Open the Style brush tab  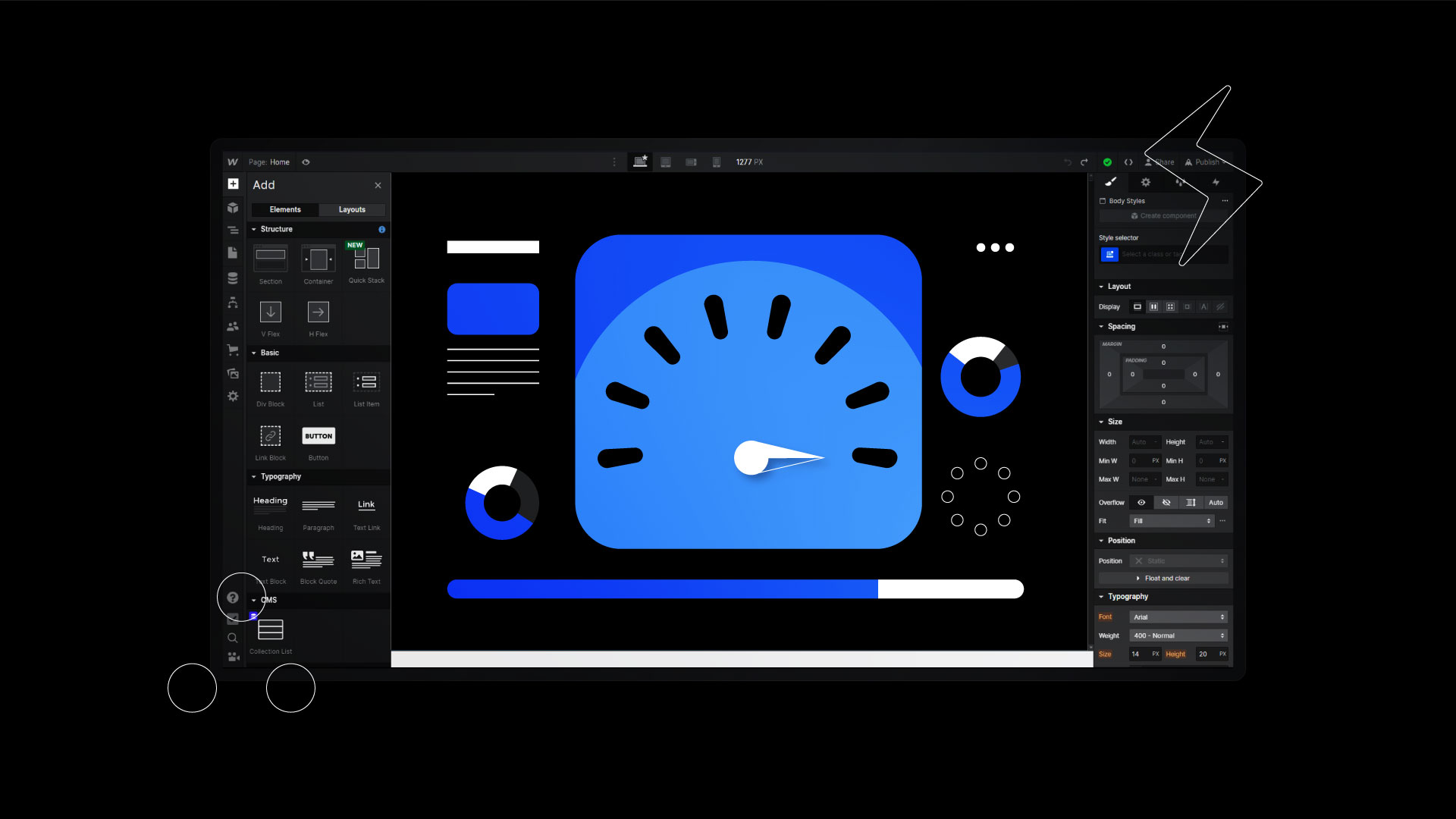pos(1110,182)
